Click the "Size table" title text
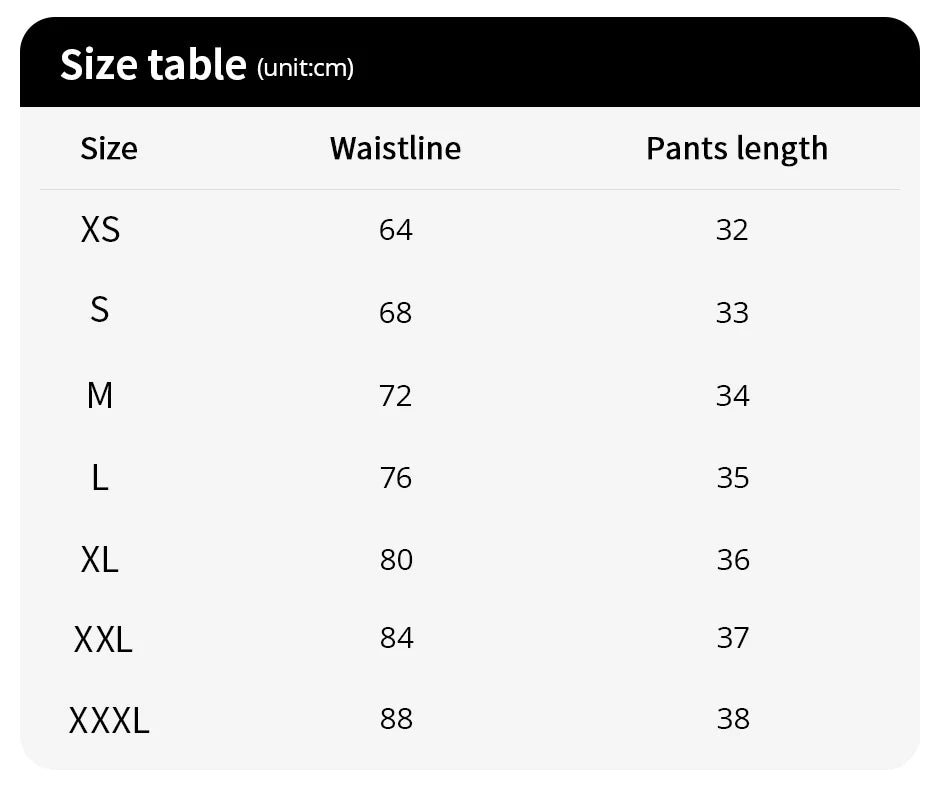The image size is (940, 786). coord(153,64)
